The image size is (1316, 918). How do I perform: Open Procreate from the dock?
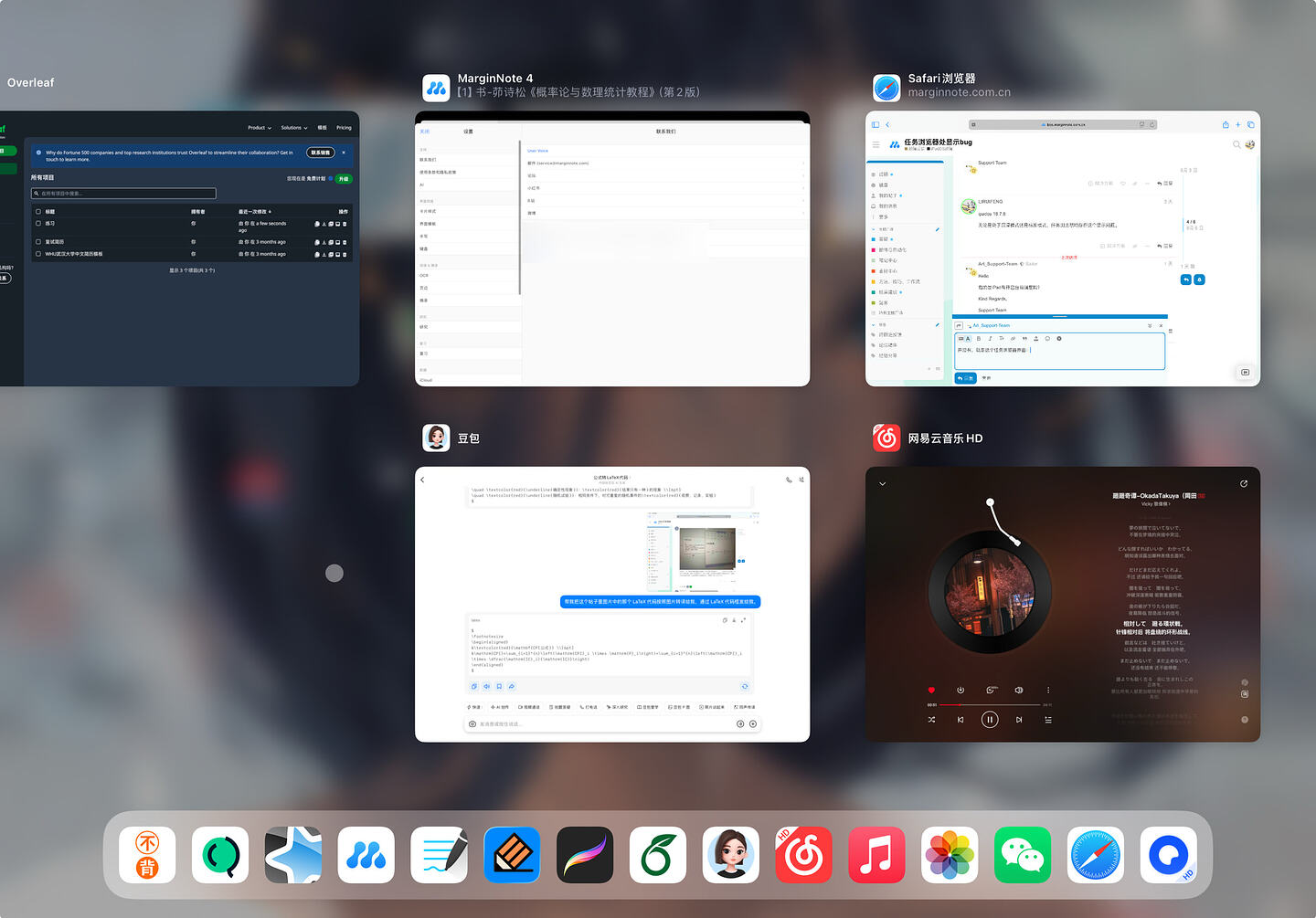pos(585,855)
